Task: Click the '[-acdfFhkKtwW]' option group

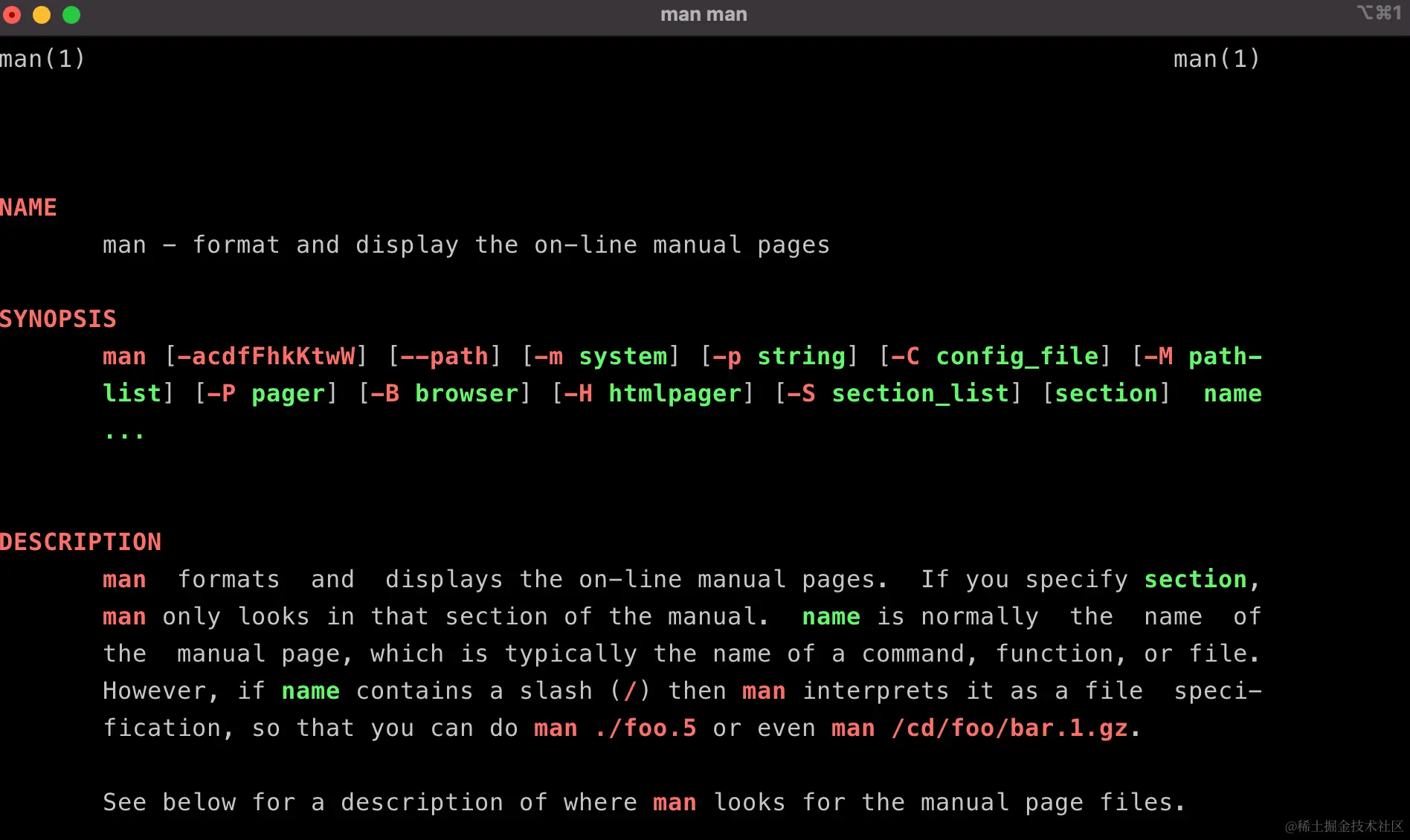Action: [266, 357]
